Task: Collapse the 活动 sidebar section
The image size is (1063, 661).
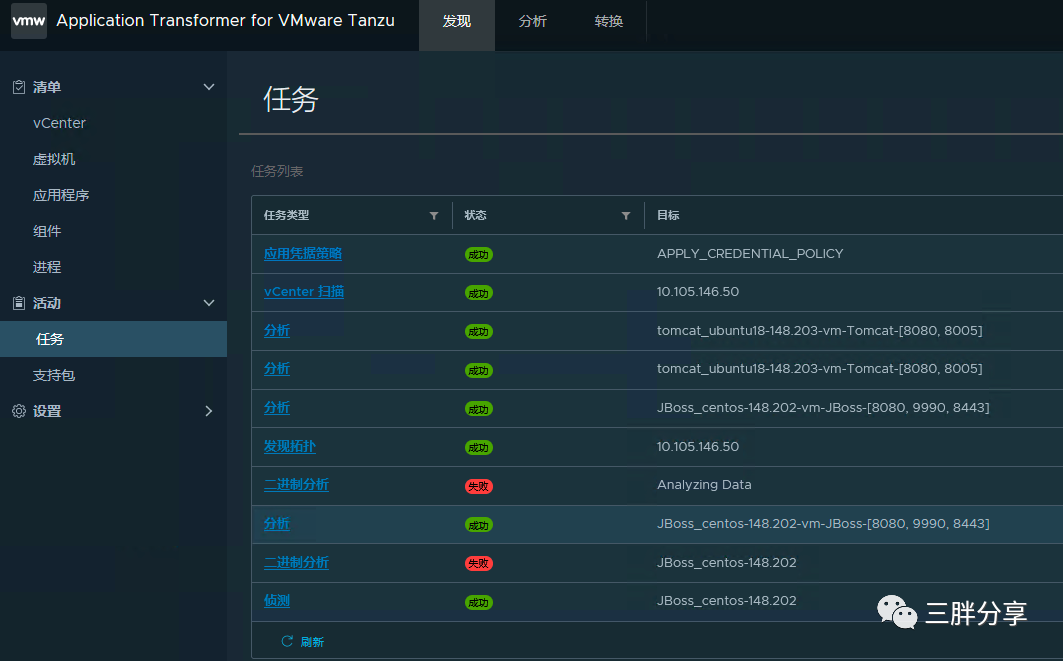Action: coord(209,303)
